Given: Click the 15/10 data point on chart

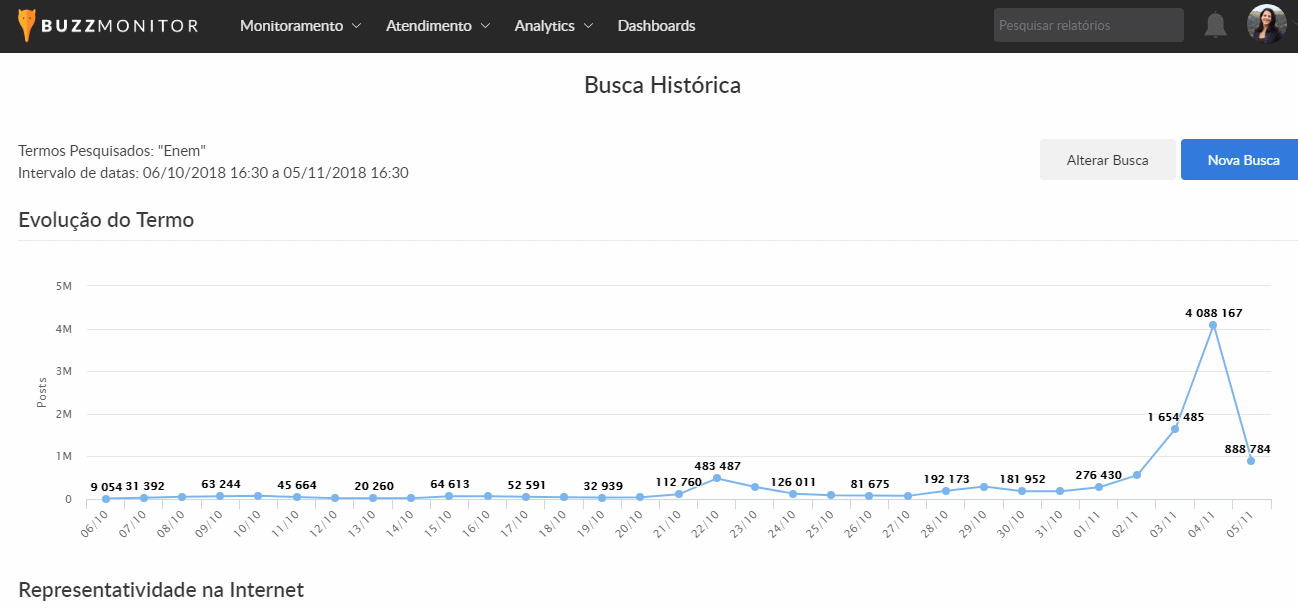Looking at the screenshot, I should 449,496.
